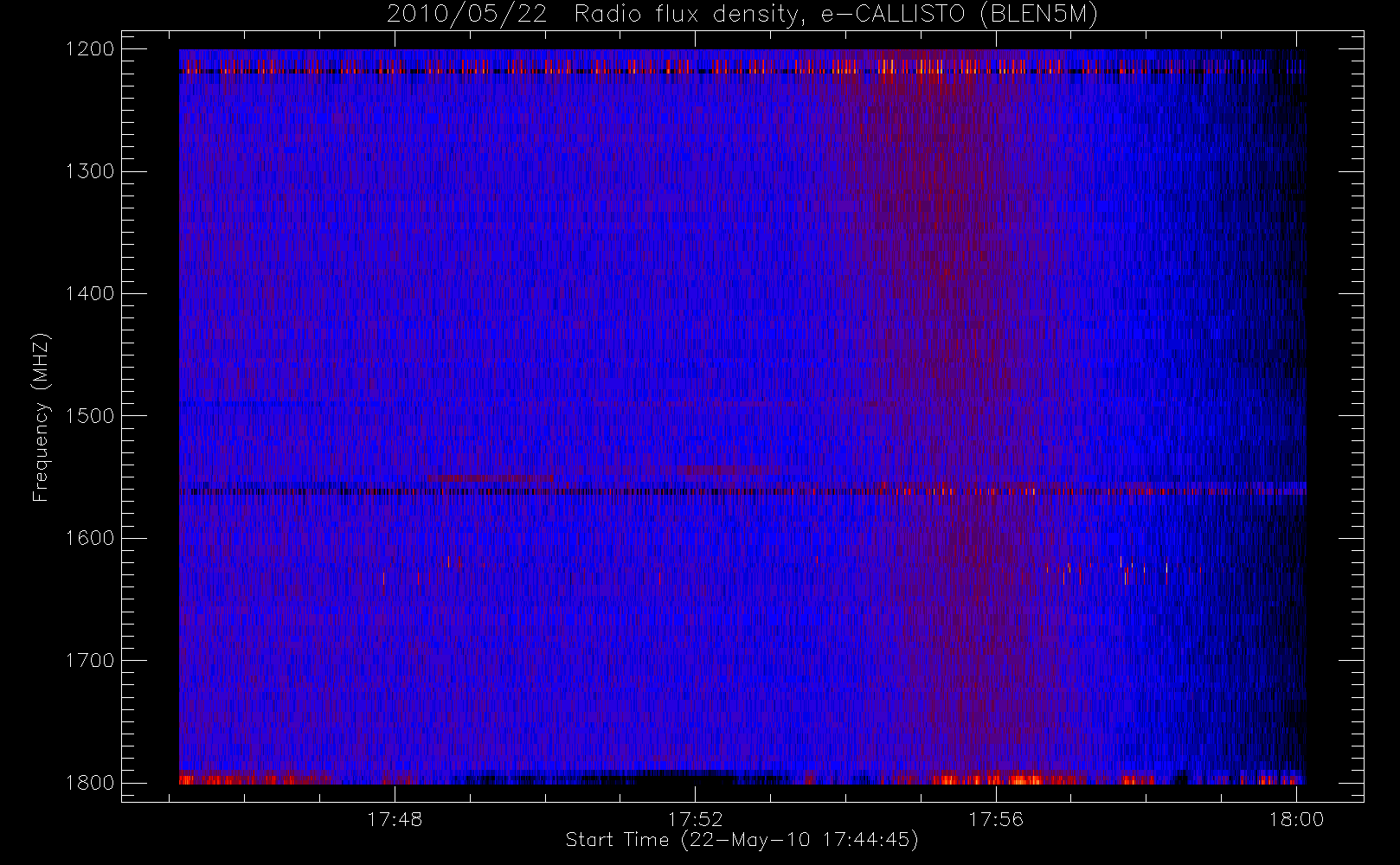
Task: Click the 18:00 time tick label
Action: [x=1296, y=819]
